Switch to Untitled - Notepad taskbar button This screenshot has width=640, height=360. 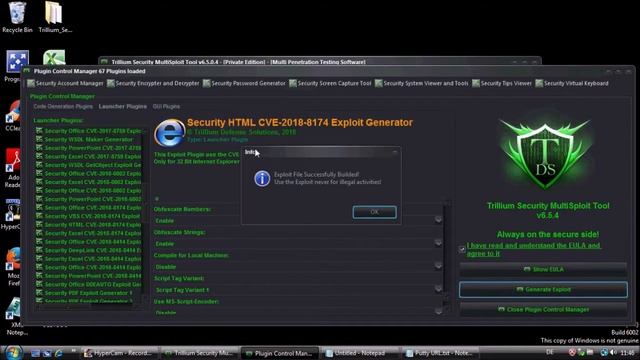coord(361,353)
